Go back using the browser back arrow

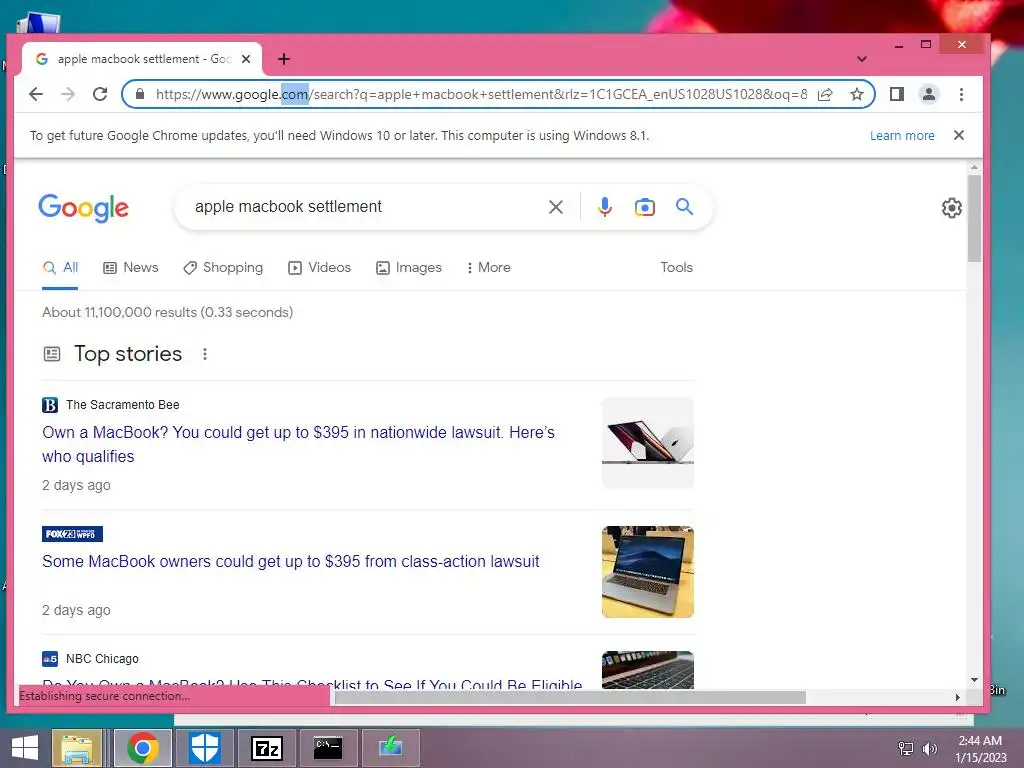(x=36, y=94)
